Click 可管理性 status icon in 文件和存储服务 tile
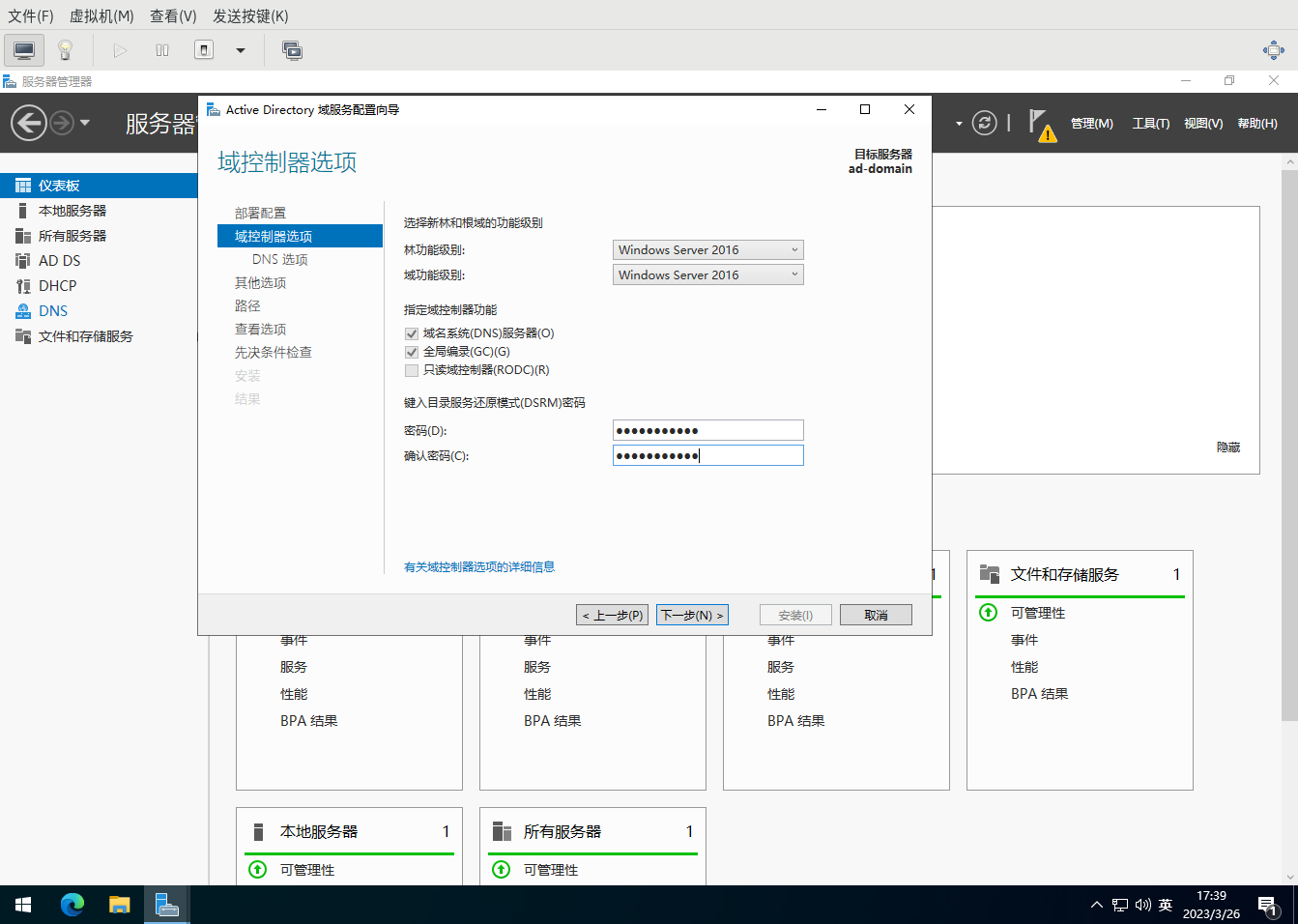Image resolution: width=1298 pixels, height=924 pixels. pos(988,613)
